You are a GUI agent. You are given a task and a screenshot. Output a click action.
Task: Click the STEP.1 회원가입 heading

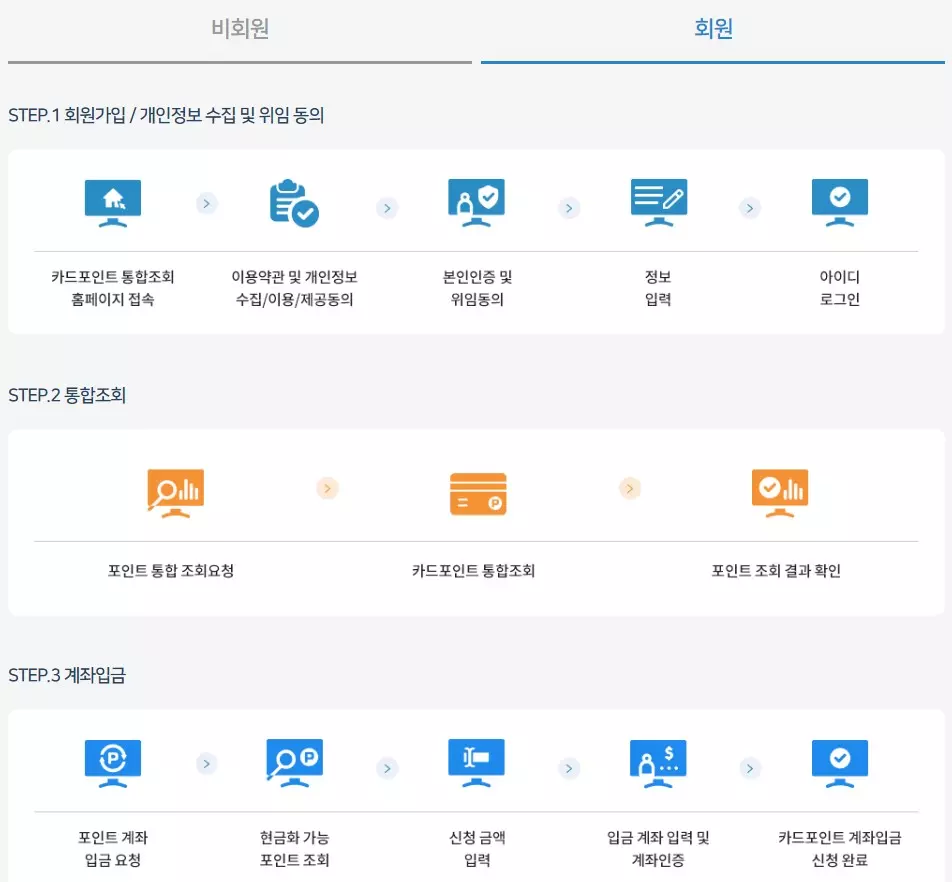point(166,115)
